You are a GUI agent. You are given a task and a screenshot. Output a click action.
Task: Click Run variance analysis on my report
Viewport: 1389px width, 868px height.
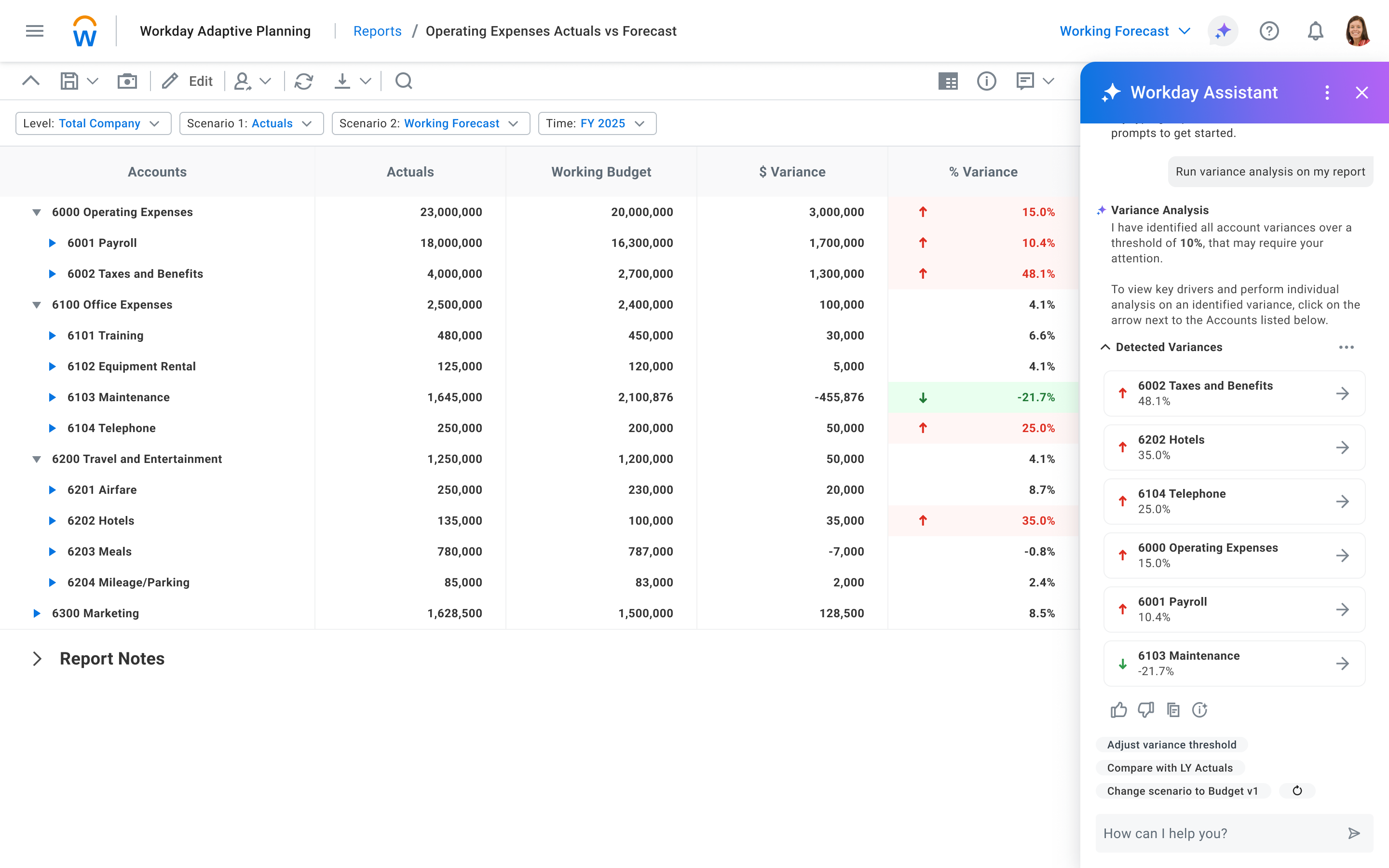[x=1269, y=171]
